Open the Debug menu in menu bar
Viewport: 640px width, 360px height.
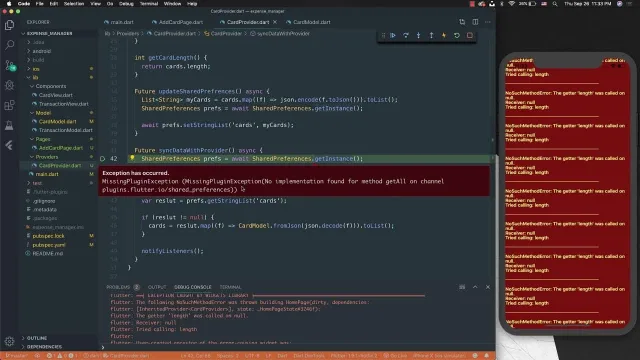[x=126, y=4]
